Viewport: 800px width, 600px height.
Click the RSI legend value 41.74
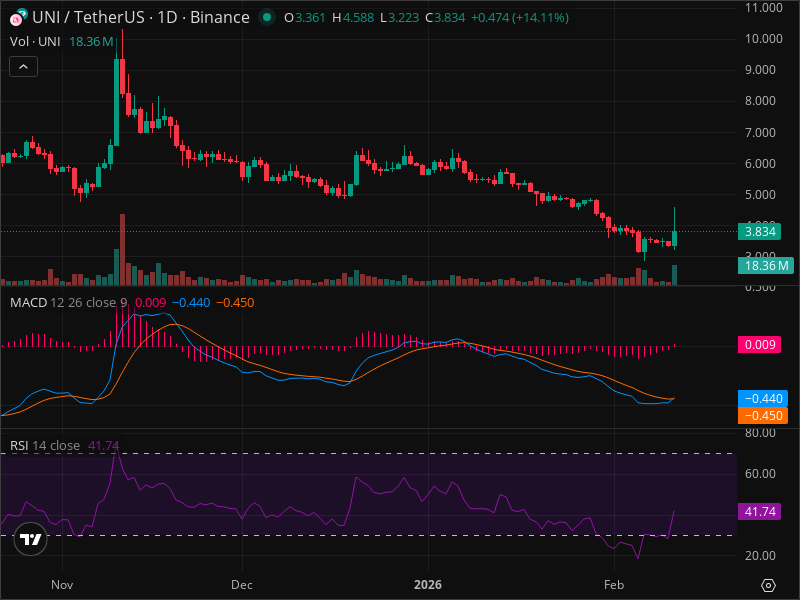pyautogui.click(x=103, y=445)
